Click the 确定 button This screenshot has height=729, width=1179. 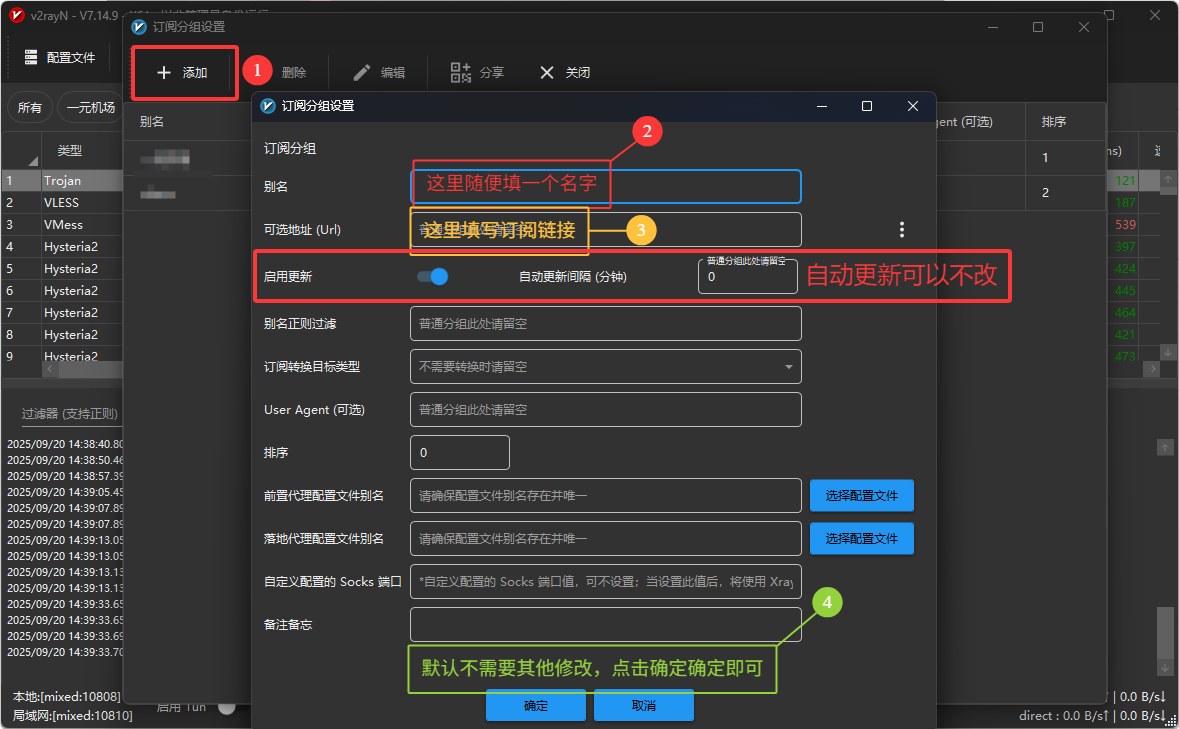[x=536, y=706]
